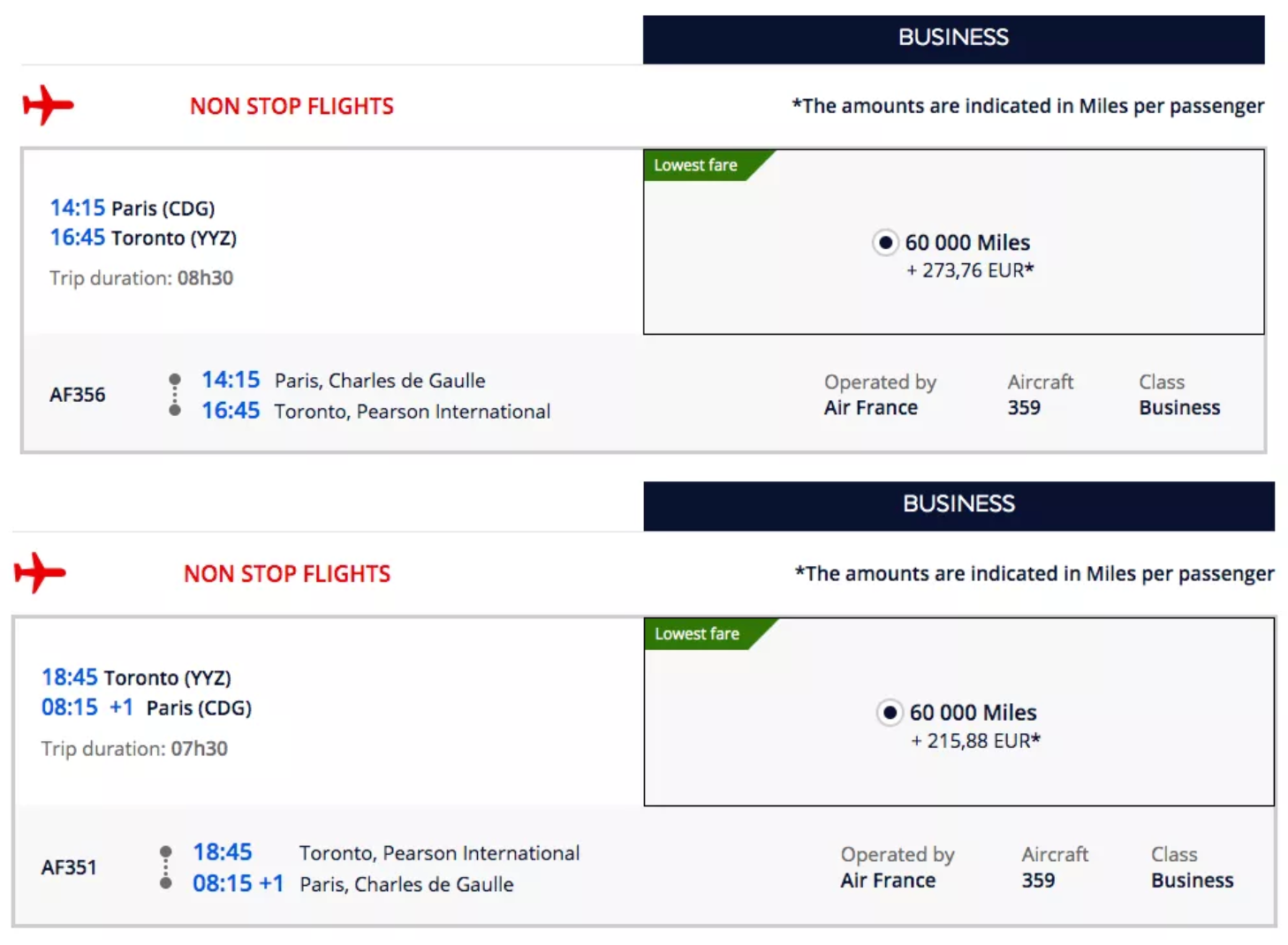Click the route dots icon beside AF356
The width and height of the screenshot is (1288, 945).
[175, 394]
